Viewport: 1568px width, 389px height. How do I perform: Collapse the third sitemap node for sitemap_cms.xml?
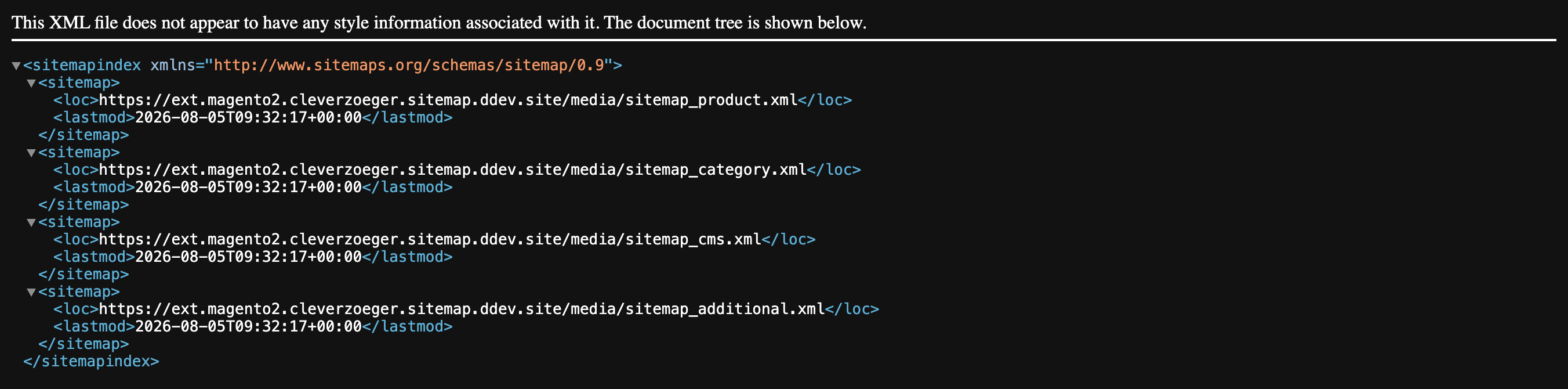(31, 222)
